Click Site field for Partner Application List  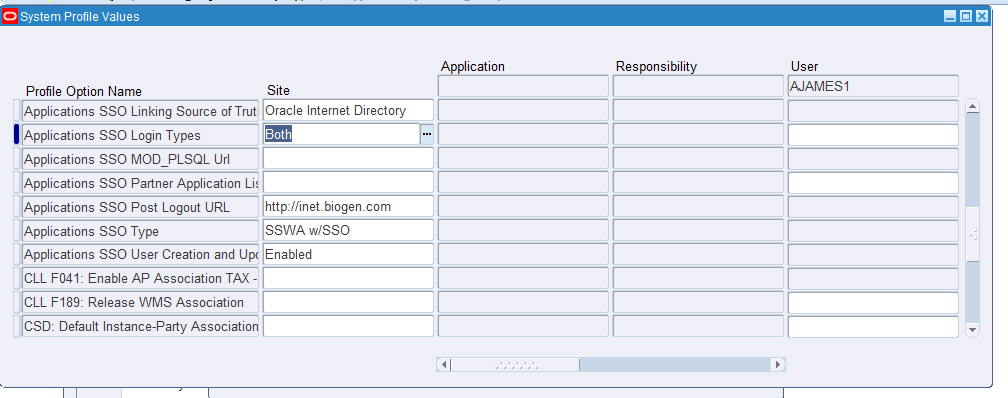click(x=348, y=183)
